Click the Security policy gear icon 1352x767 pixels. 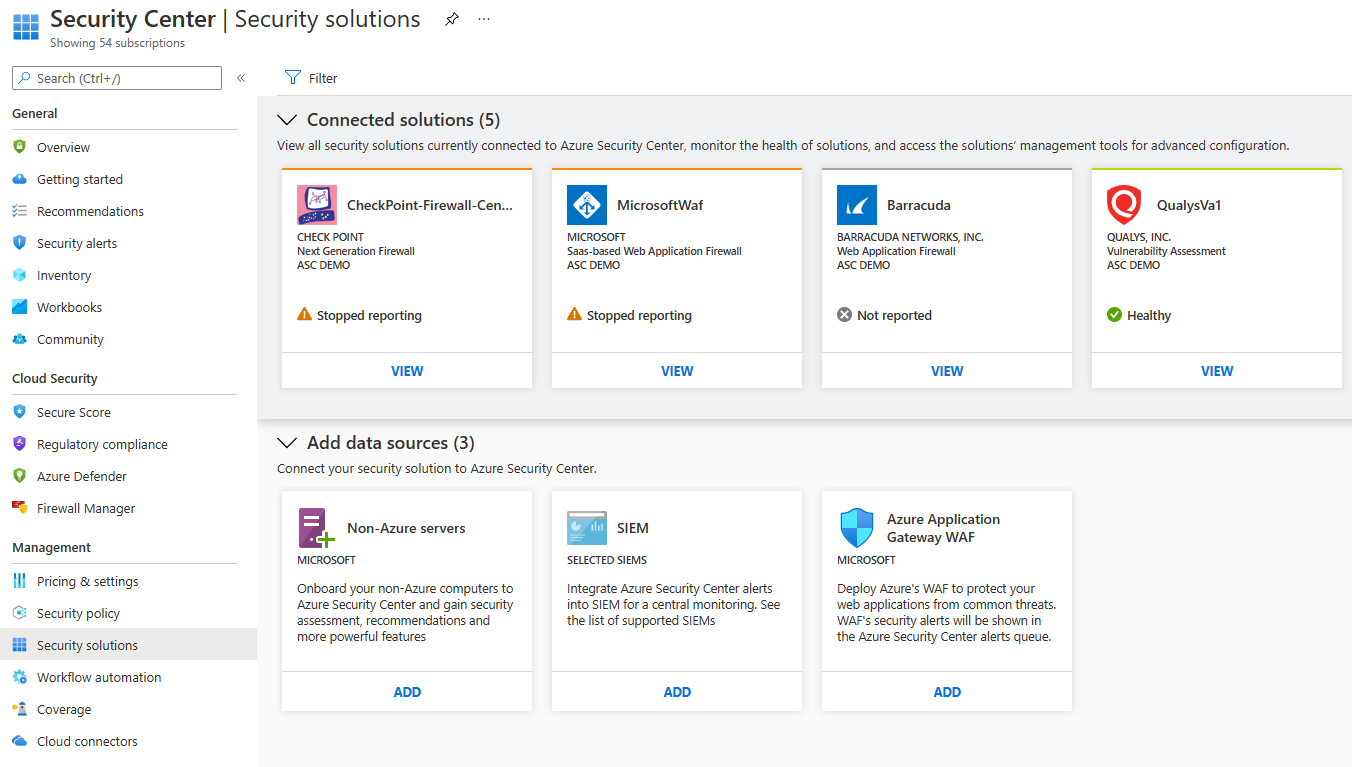tap(19, 613)
